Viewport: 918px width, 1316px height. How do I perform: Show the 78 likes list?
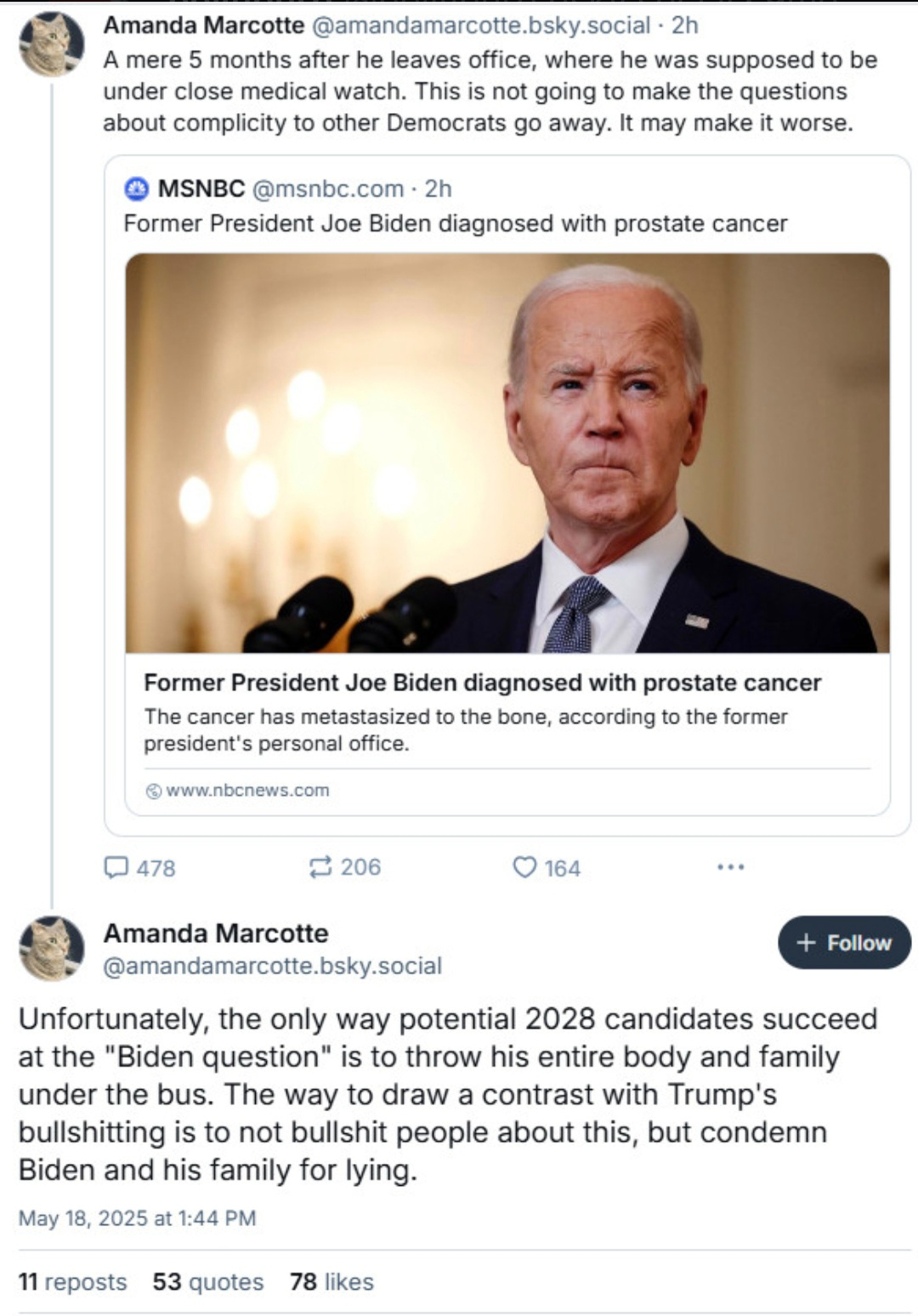(x=331, y=1281)
